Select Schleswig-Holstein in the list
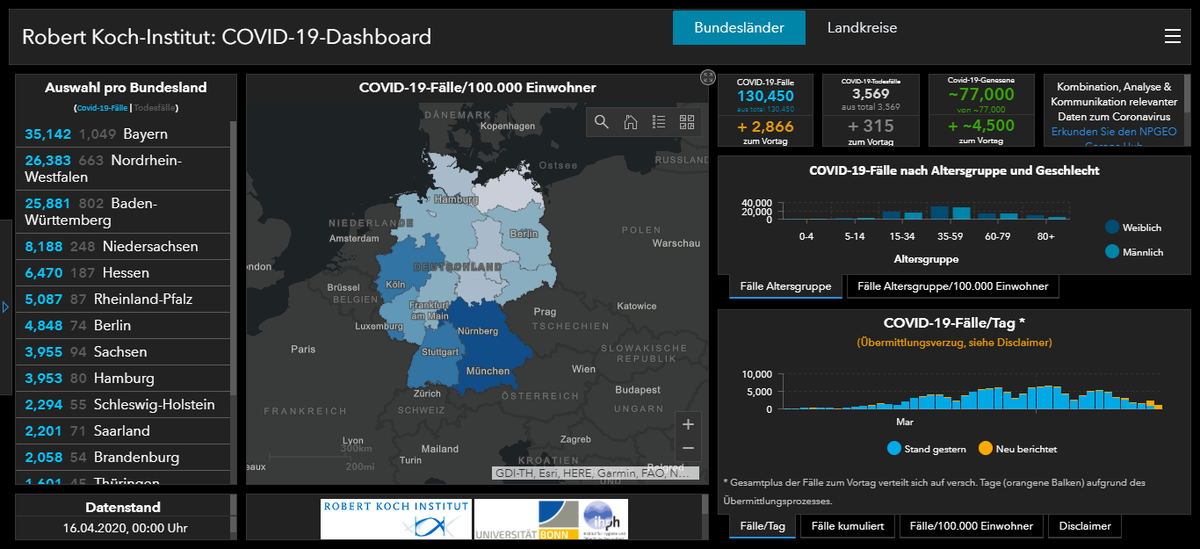1200x549 pixels. 123,405
